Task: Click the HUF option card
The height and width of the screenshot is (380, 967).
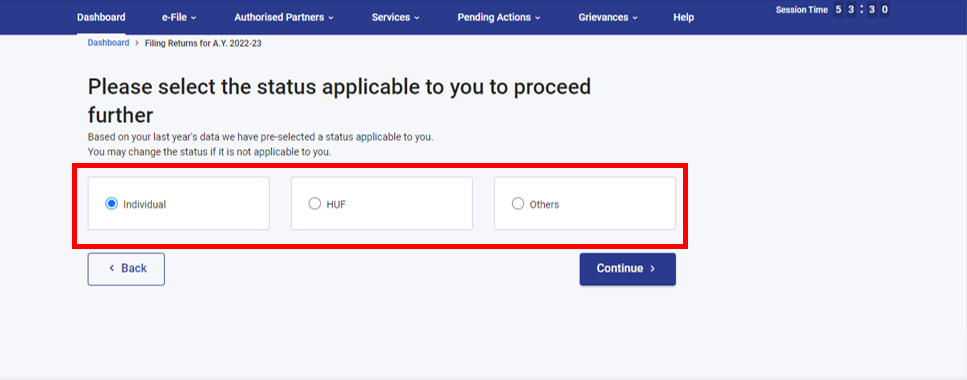Action: coord(382,204)
